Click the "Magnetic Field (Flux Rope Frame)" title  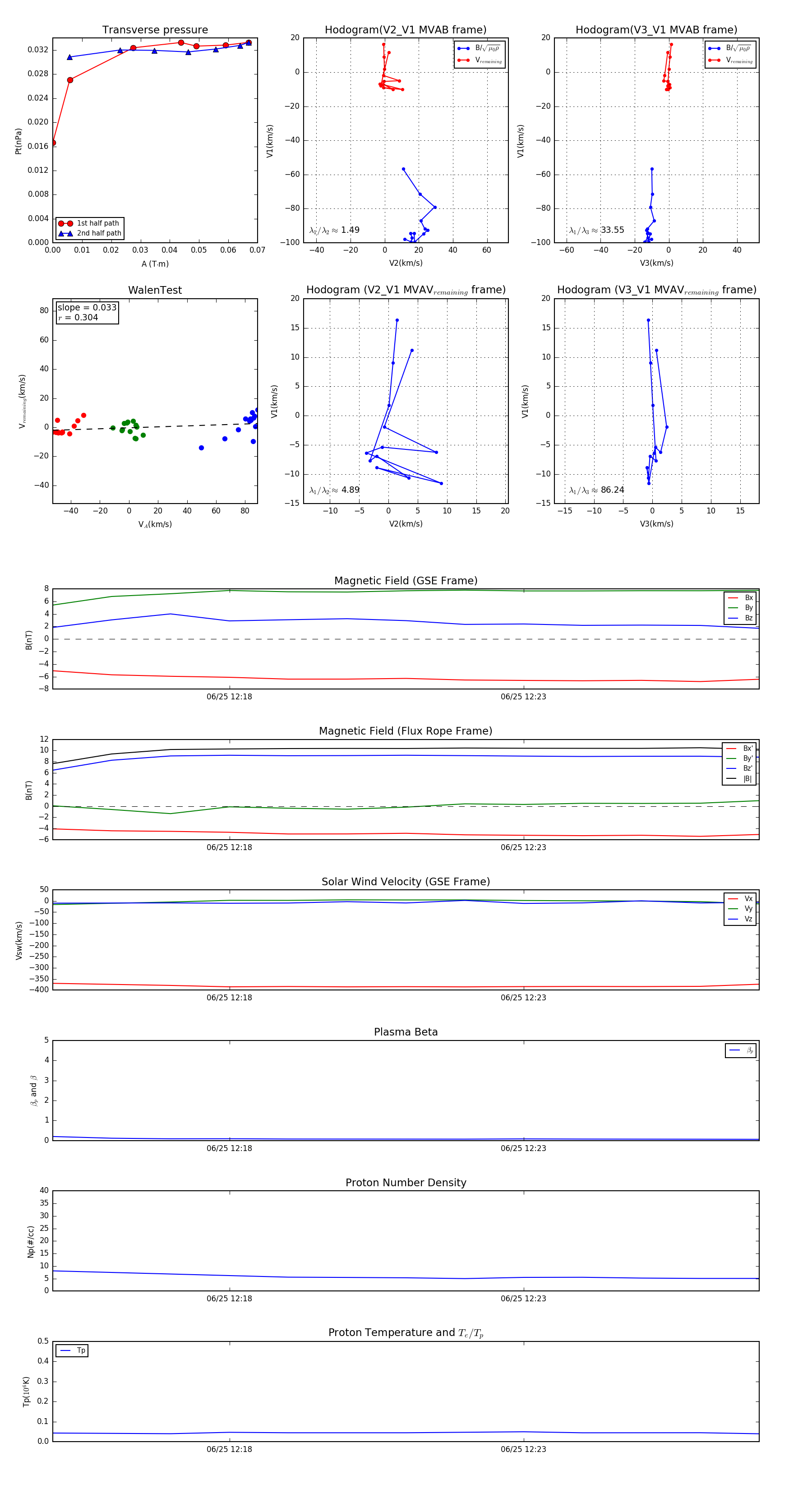[406, 731]
